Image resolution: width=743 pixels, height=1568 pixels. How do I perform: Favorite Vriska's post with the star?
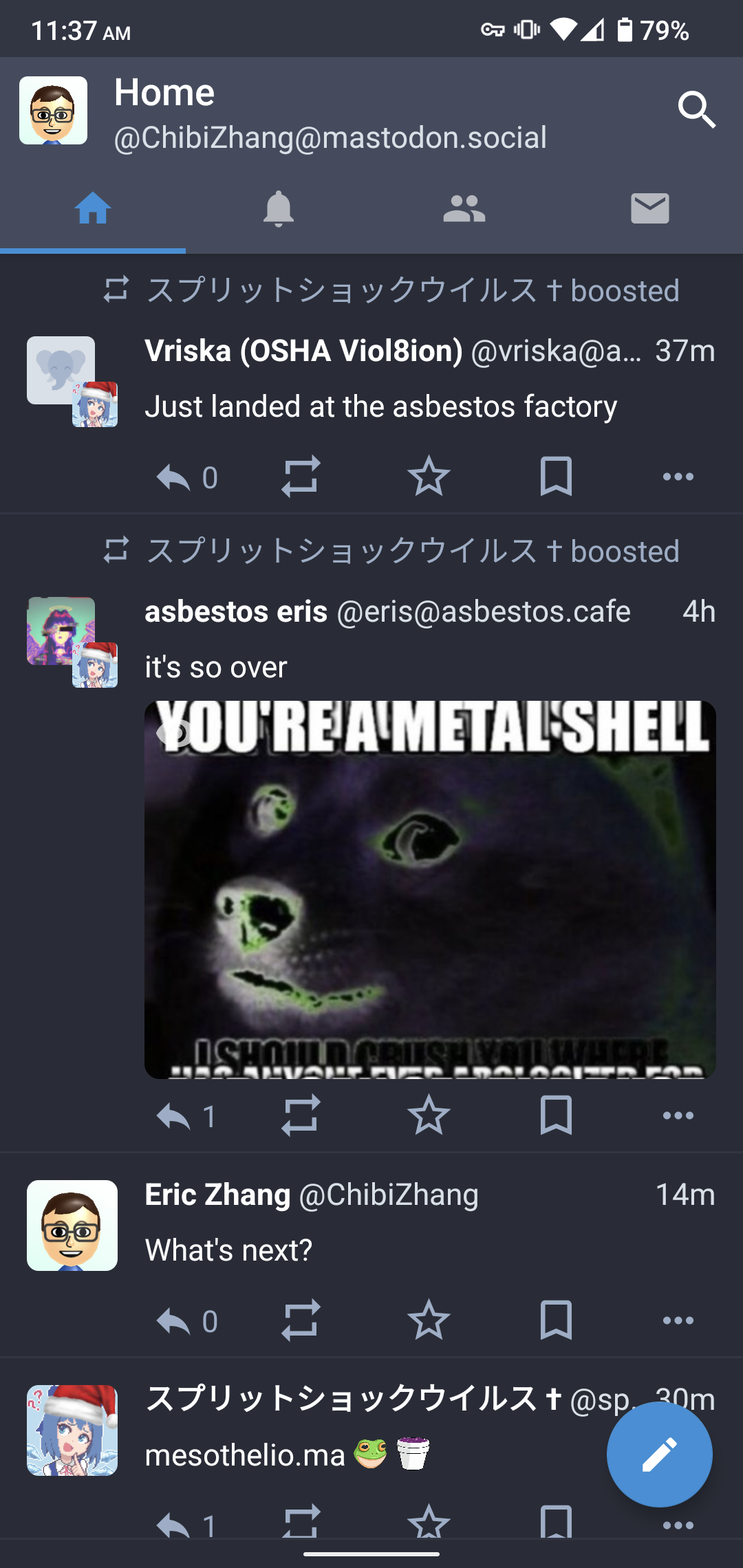click(429, 476)
